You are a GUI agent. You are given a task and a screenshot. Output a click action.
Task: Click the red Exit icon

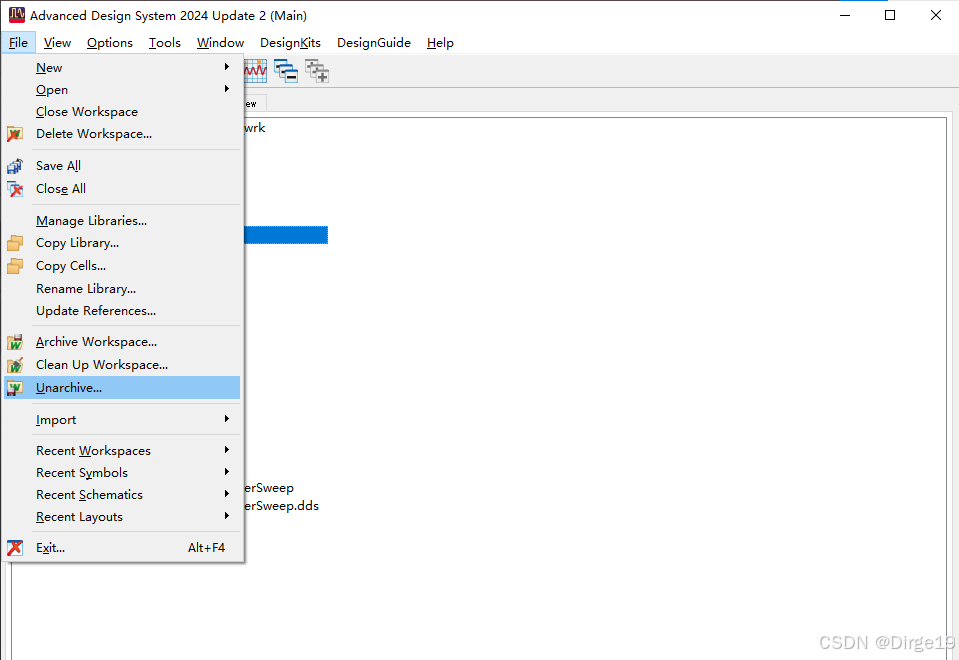(15, 547)
